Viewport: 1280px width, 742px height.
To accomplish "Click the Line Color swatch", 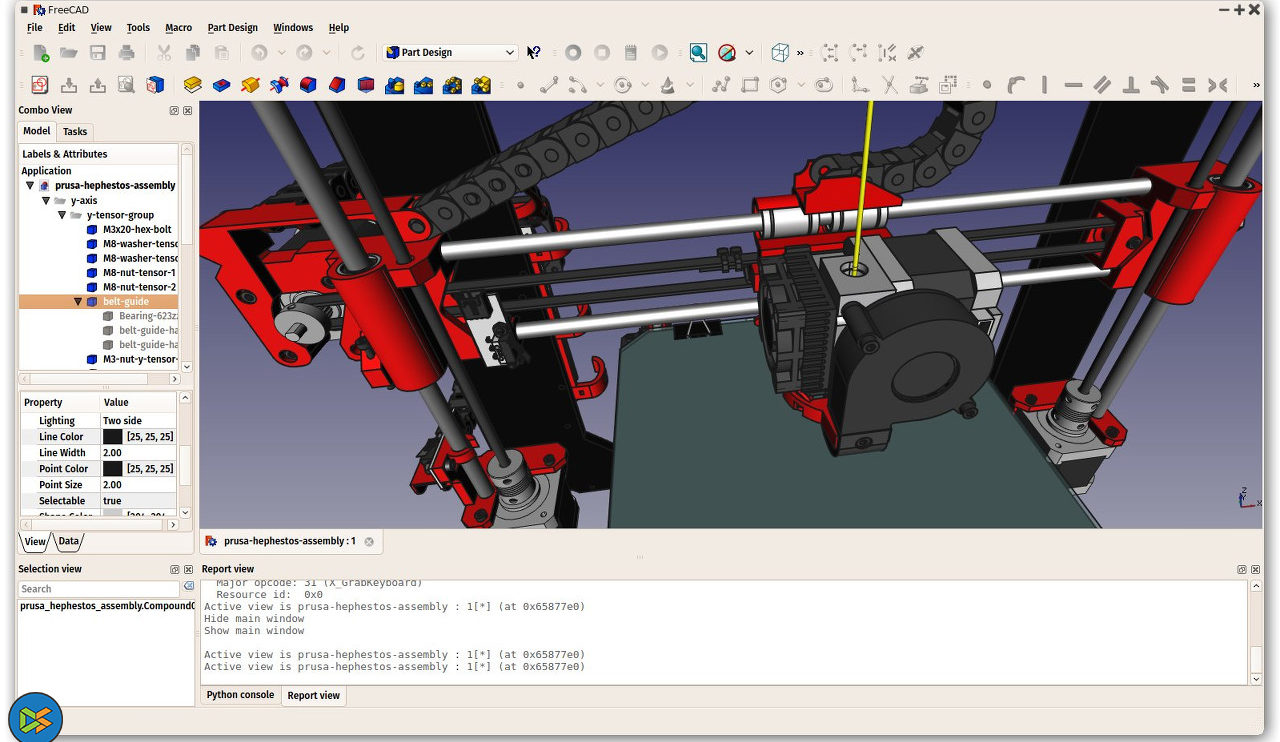I will [112, 437].
